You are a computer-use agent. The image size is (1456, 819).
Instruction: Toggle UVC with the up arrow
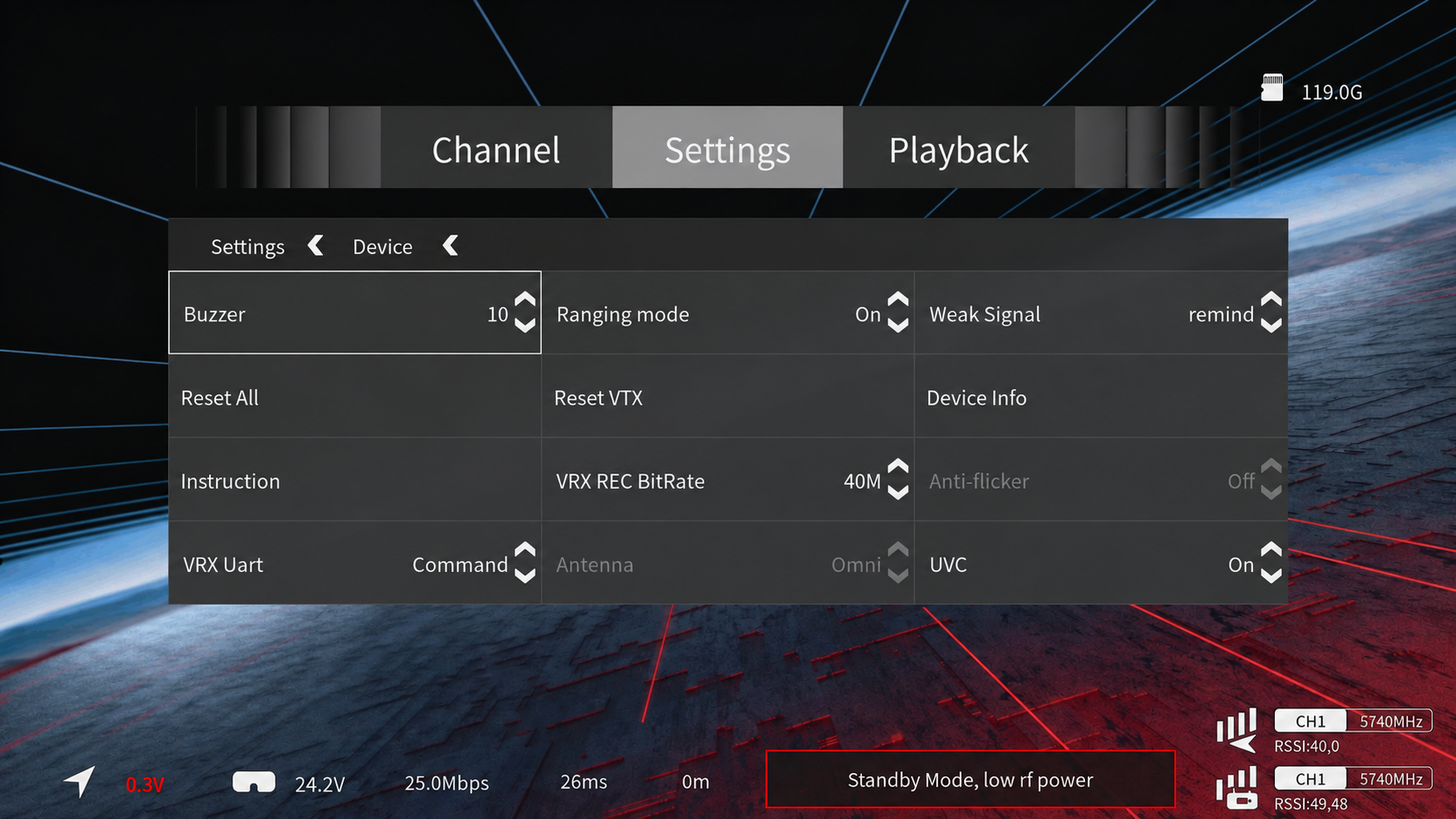pyautogui.click(x=1271, y=550)
